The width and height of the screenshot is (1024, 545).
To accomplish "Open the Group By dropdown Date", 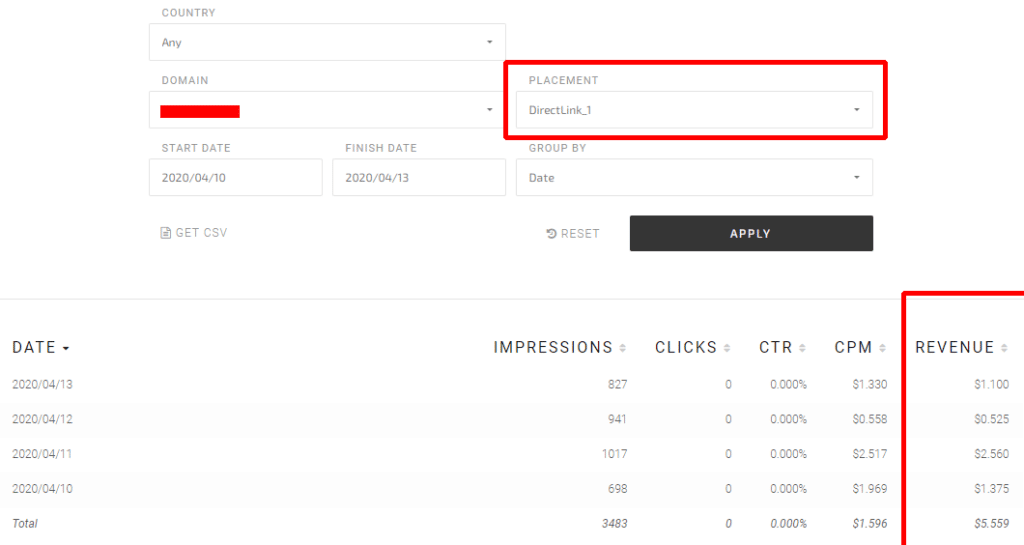I will point(694,178).
